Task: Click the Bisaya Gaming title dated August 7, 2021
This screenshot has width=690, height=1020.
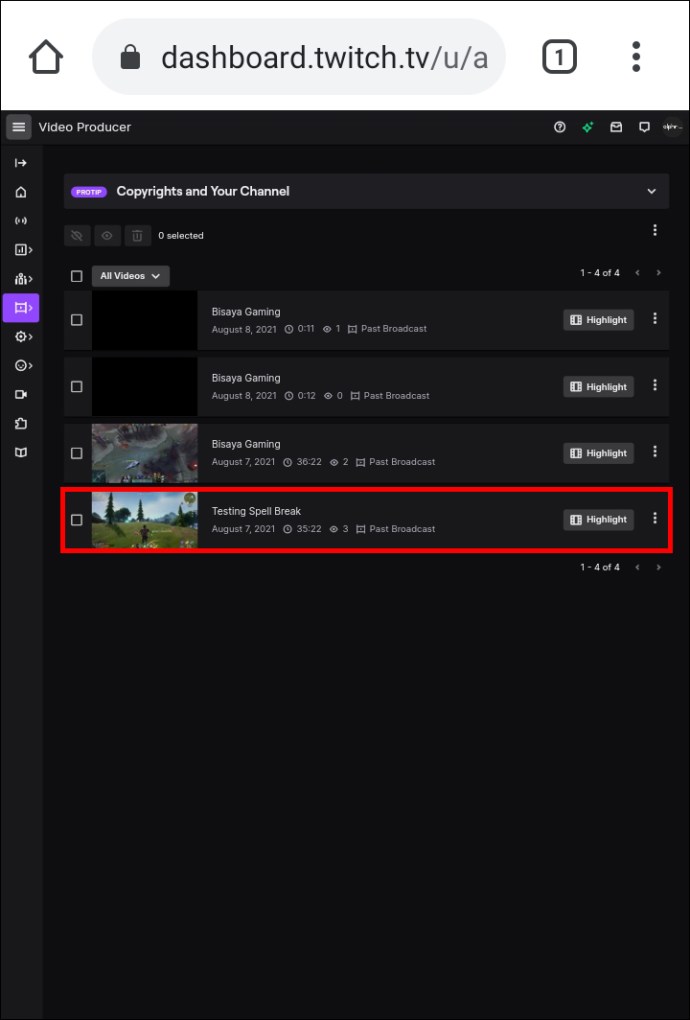Action: [246, 444]
